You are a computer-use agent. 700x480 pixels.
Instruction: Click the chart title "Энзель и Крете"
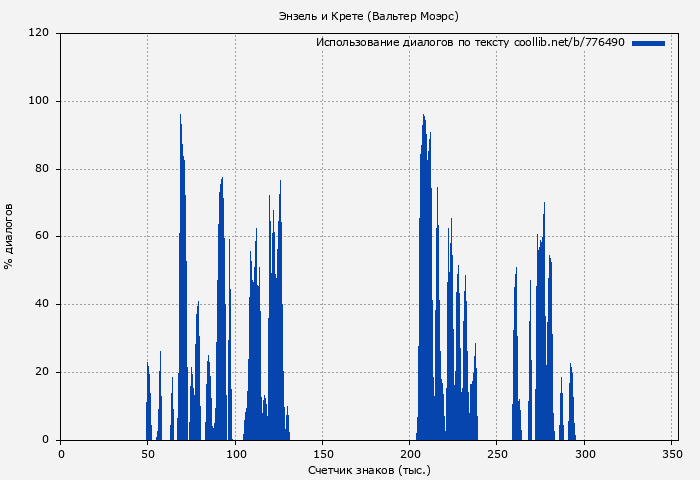point(369,16)
